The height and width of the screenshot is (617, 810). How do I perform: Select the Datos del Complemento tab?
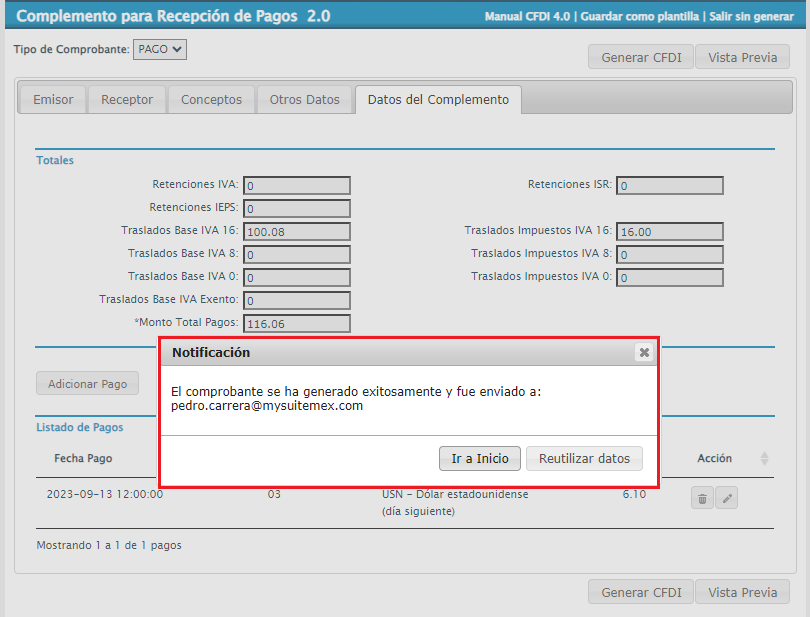click(438, 100)
